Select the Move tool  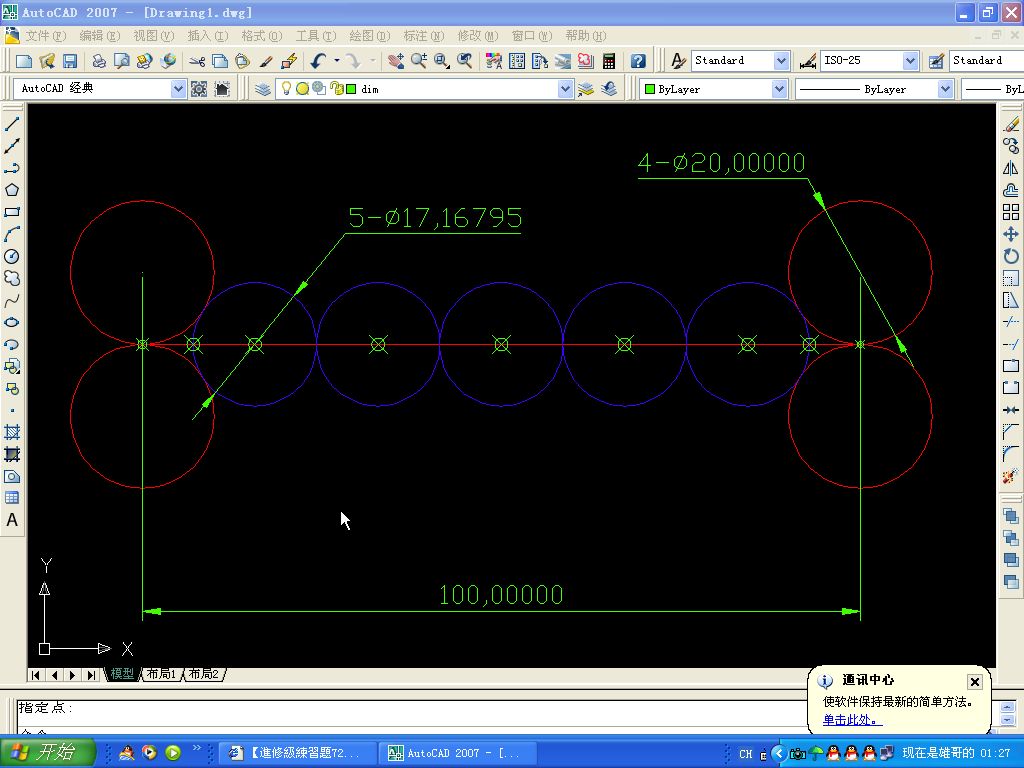pos(1011,234)
